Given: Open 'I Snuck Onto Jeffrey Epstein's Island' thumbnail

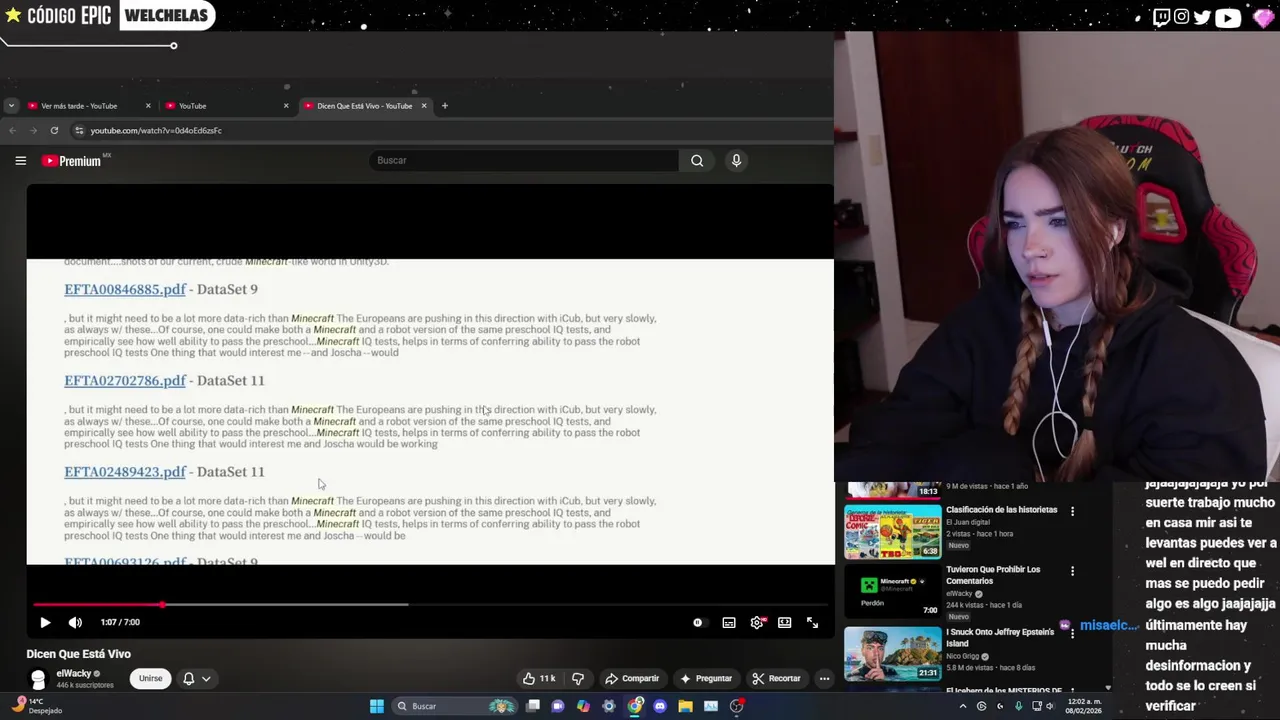Looking at the screenshot, I should (892, 653).
